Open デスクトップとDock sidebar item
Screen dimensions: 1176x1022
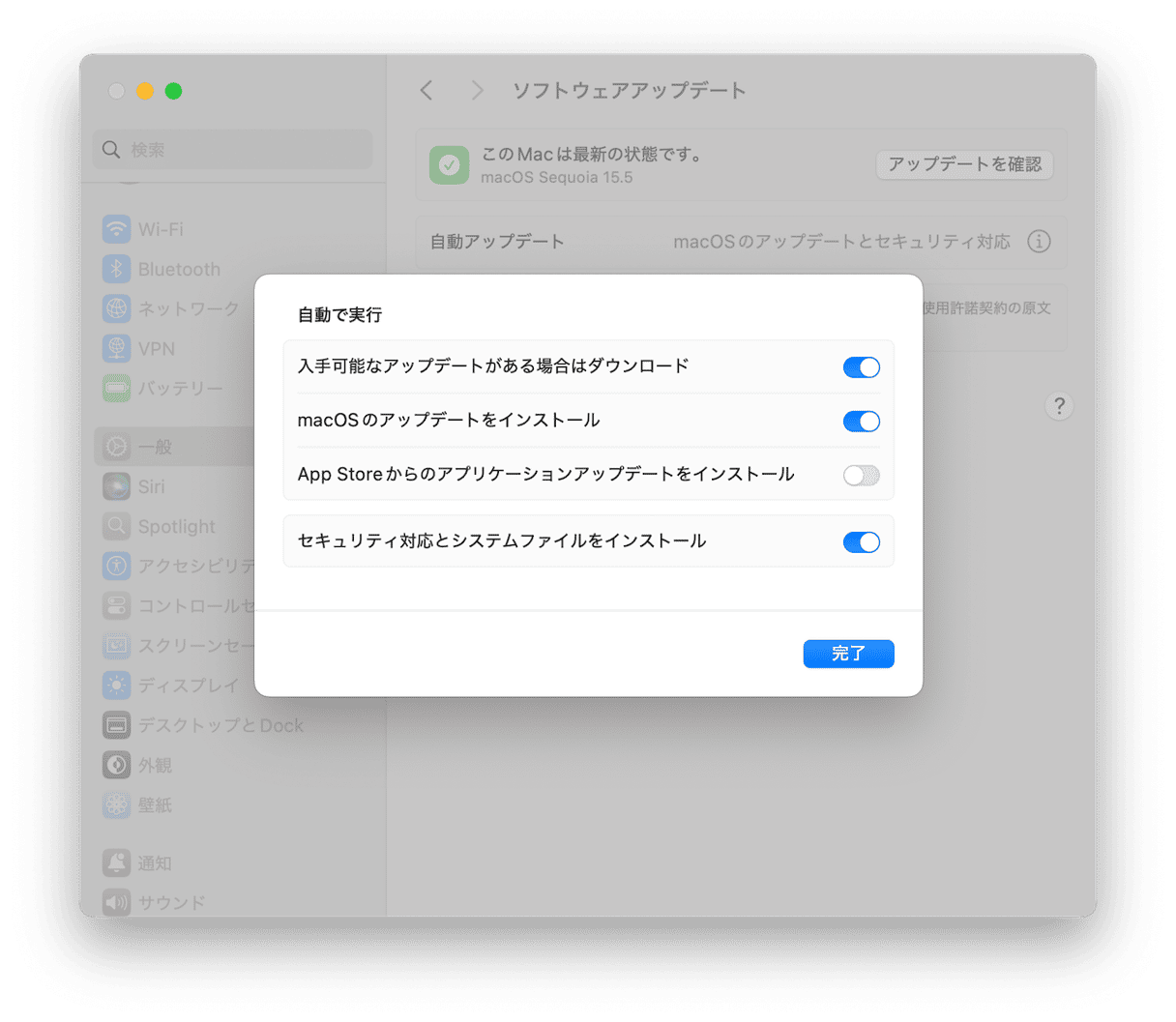point(203,725)
